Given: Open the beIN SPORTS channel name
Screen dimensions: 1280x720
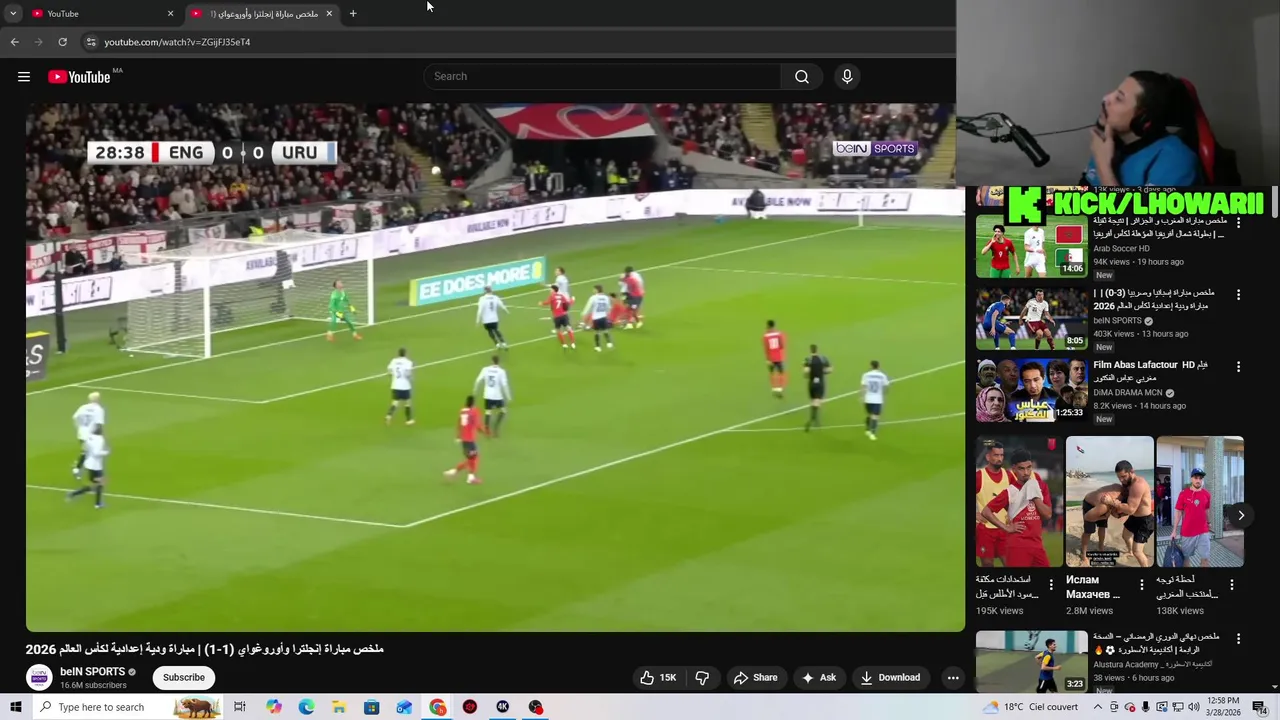Looking at the screenshot, I should tap(92, 672).
